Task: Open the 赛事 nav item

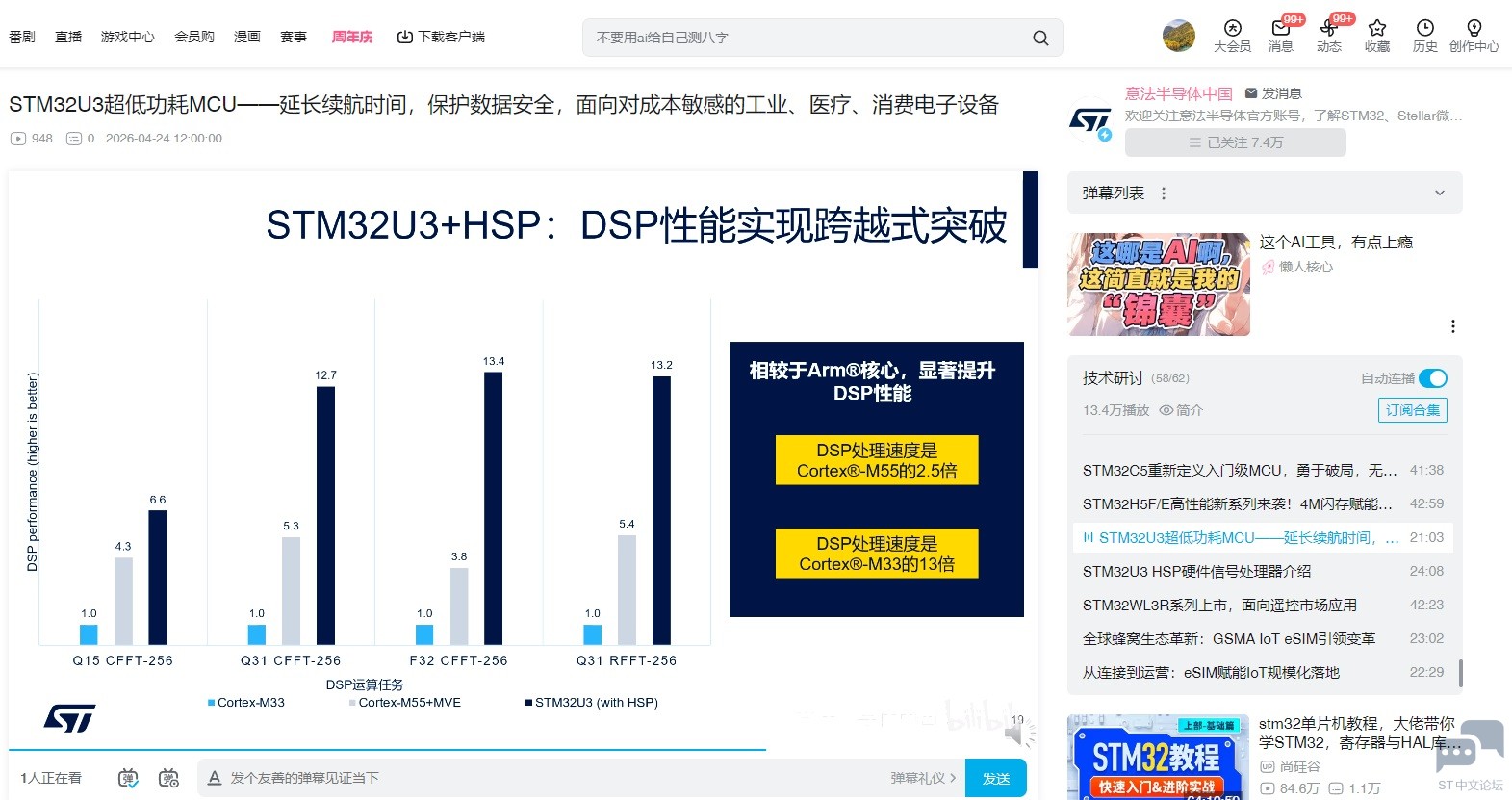Action: pos(294,37)
